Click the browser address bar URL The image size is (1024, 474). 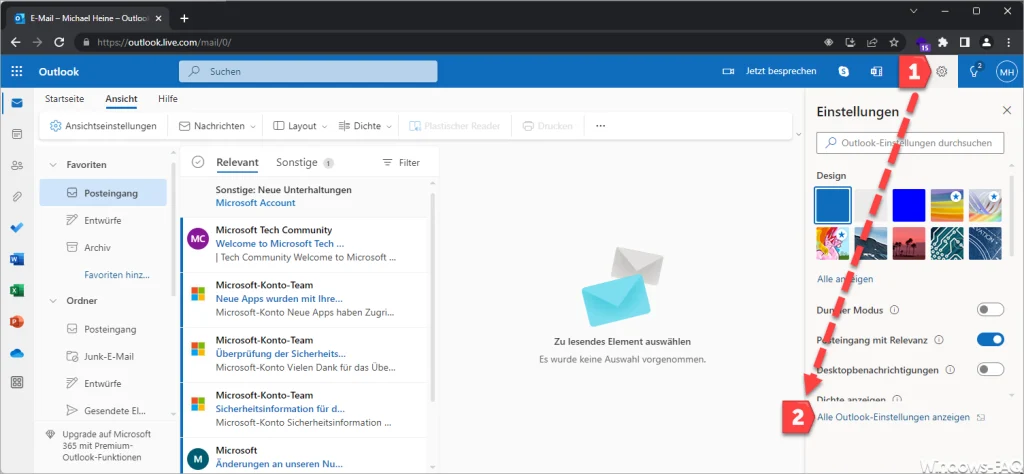[x=164, y=42]
